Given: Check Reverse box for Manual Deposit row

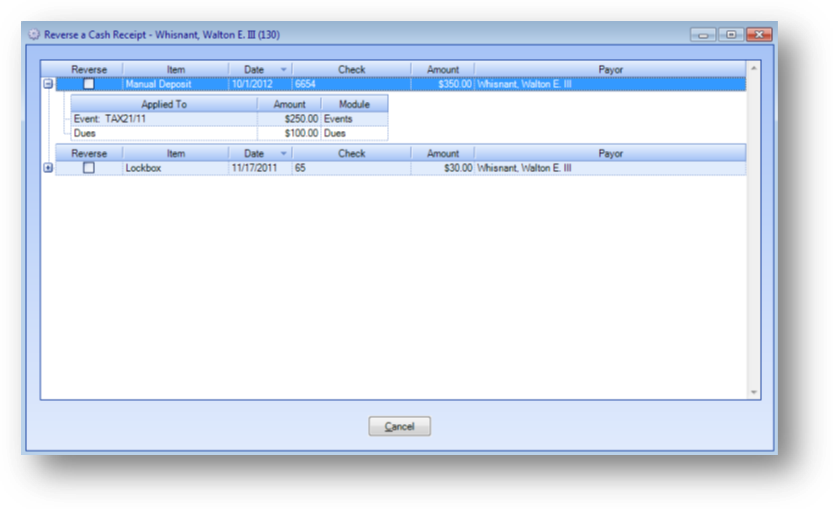Looking at the screenshot, I should [x=89, y=84].
